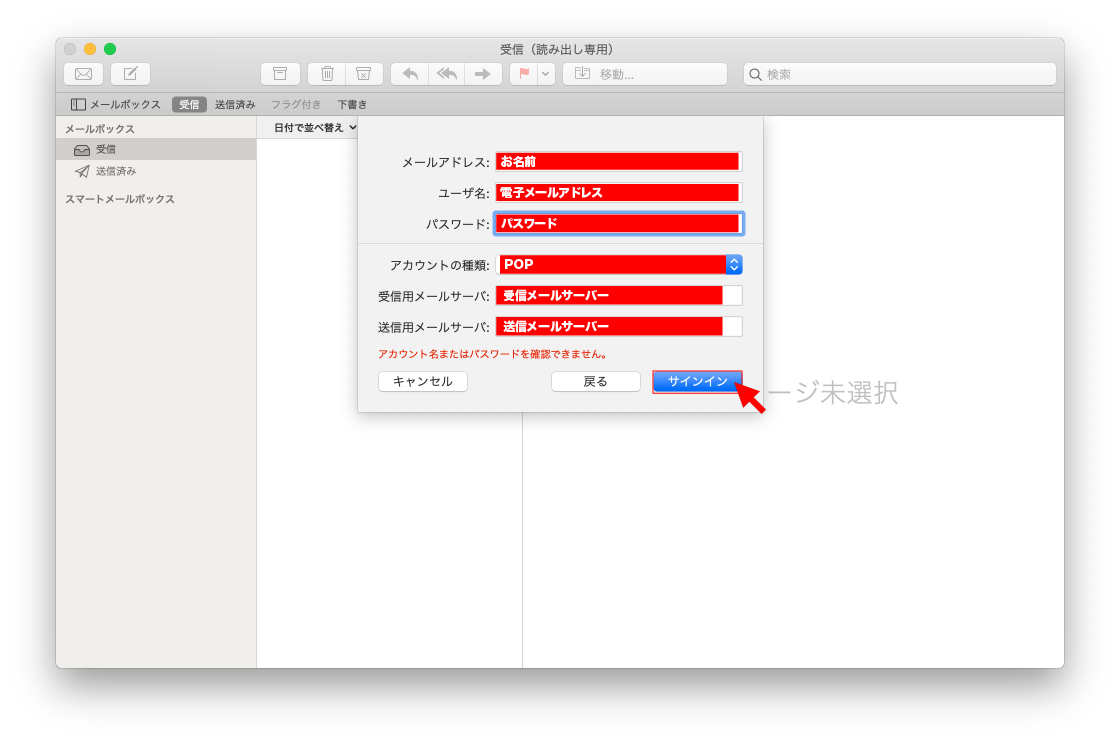The image size is (1120, 742).
Task: Select the 下書き favorites tab
Action: coord(352,104)
